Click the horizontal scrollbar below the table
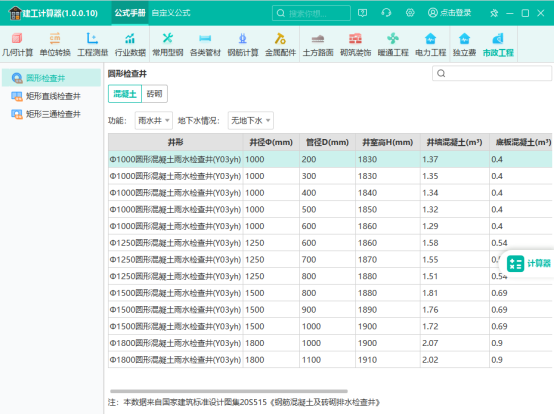This screenshot has height=414, width=554. coord(229,391)
